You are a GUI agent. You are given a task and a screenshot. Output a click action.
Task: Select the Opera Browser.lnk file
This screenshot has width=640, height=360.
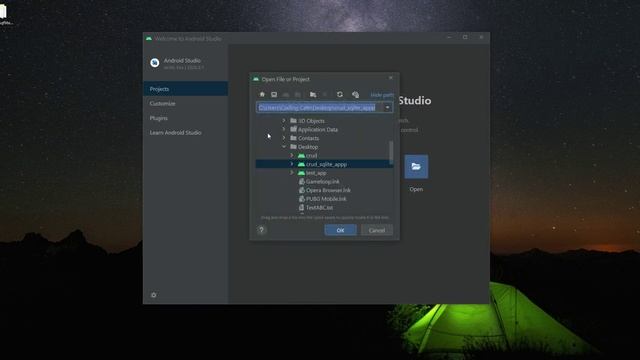(324, 190)
